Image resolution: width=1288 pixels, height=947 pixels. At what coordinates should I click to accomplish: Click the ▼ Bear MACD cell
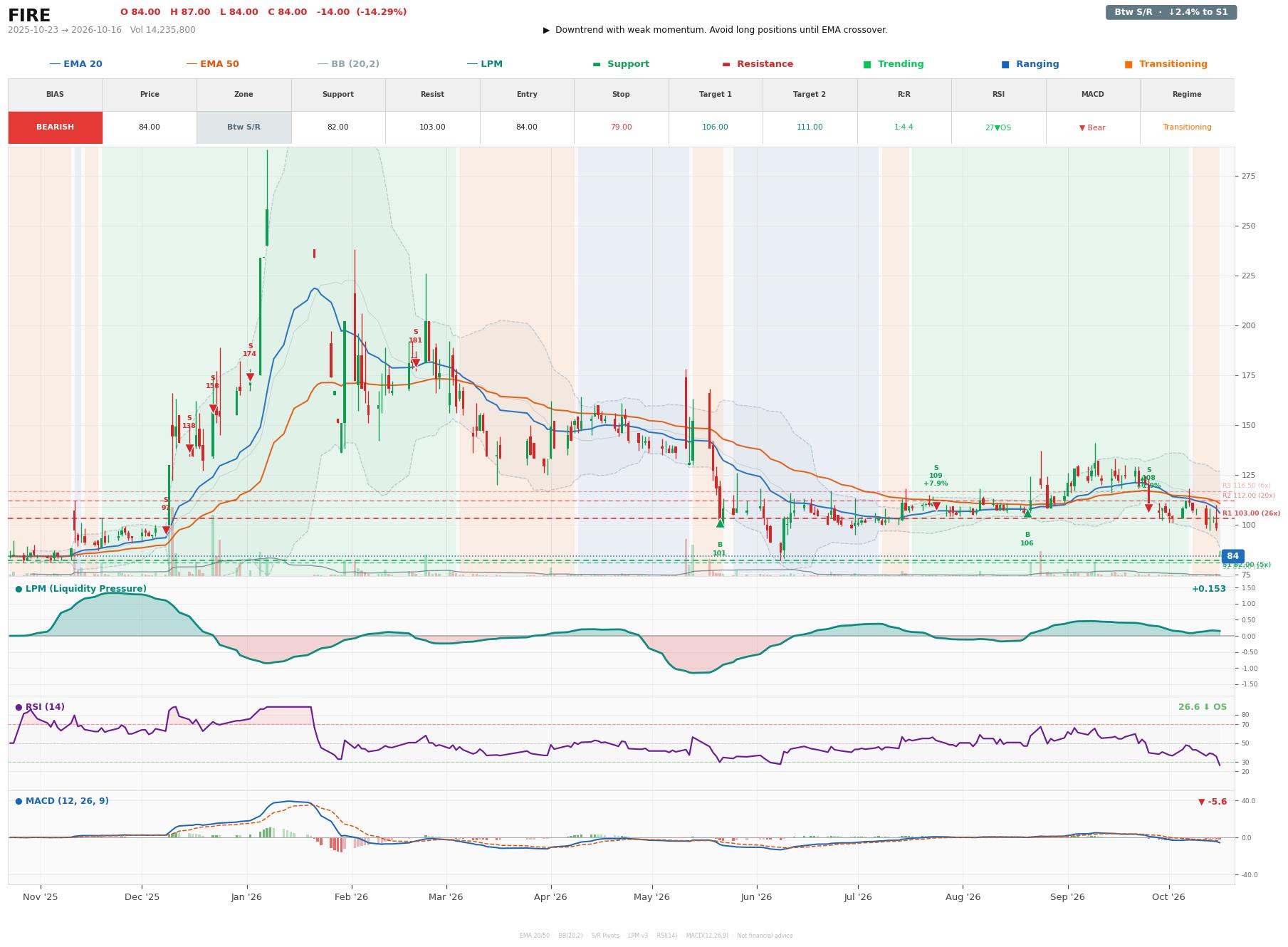[1092, 127]
